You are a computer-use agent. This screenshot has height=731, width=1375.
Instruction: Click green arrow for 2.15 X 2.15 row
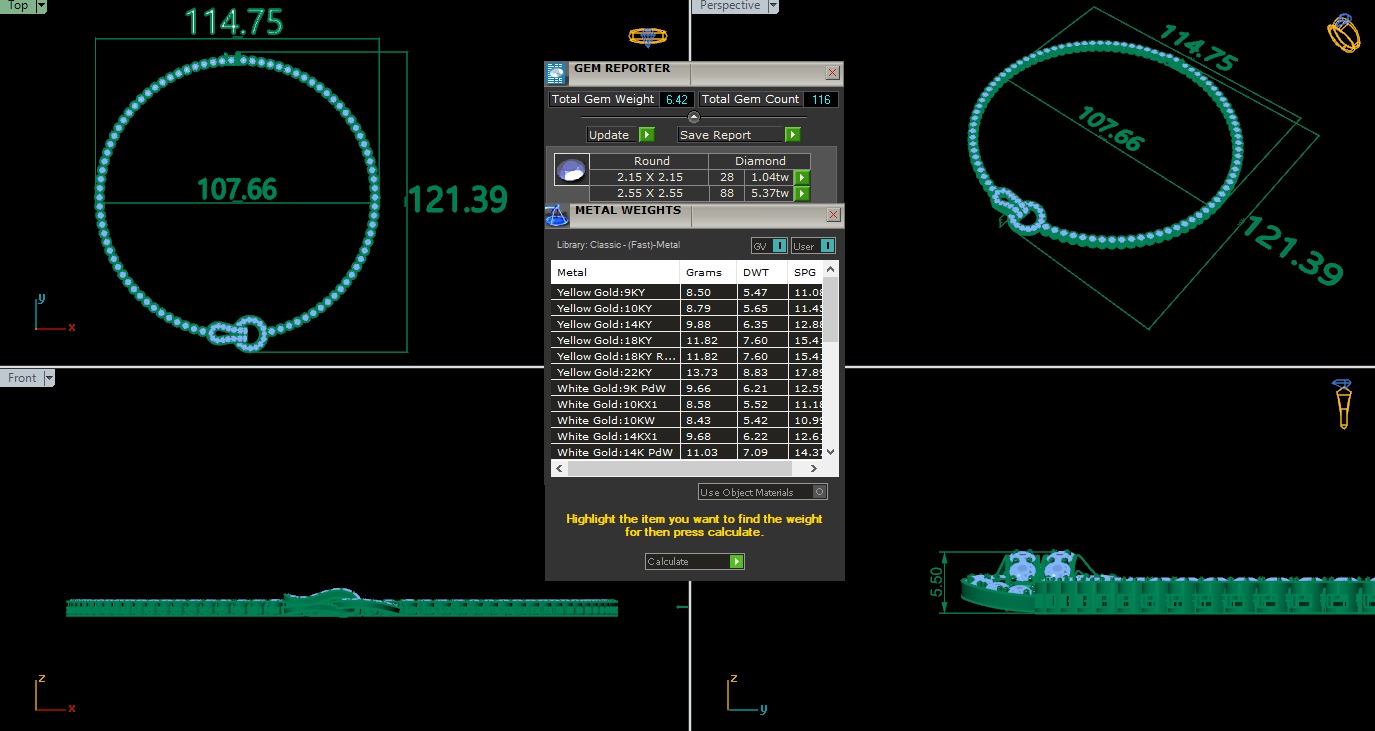[x=802, y=178]
